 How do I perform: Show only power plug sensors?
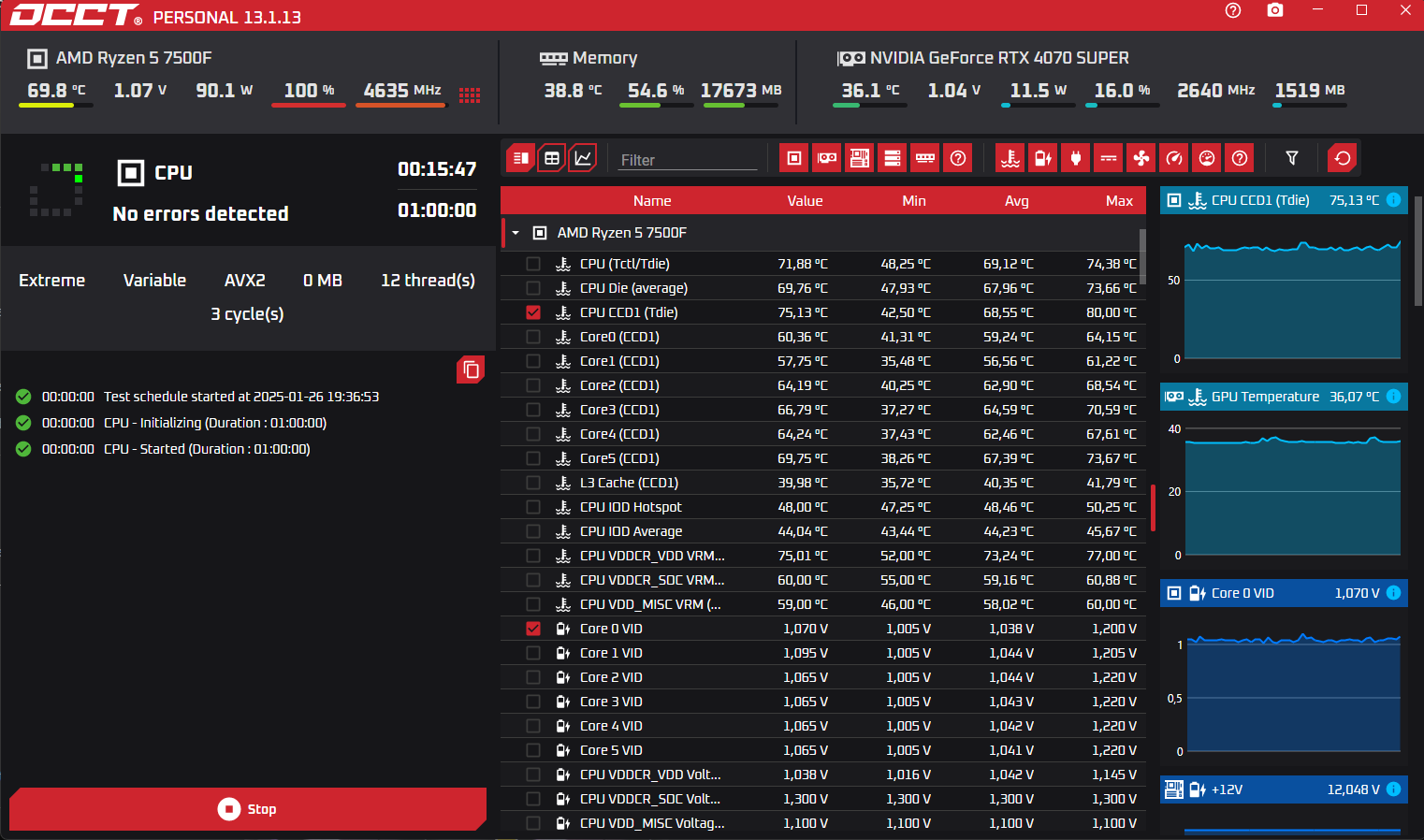click(x=1076, y=158)
